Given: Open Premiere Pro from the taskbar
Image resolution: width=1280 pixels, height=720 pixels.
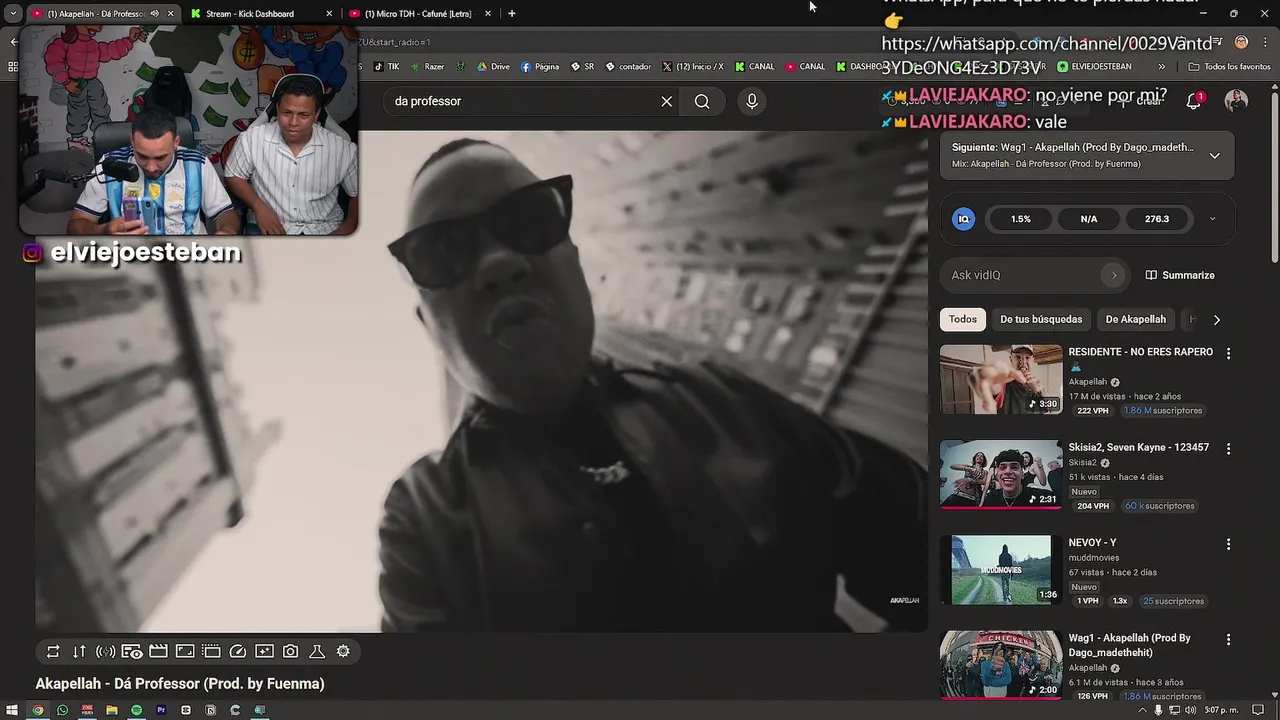Looking at the screenshot, I should [161, 710].
